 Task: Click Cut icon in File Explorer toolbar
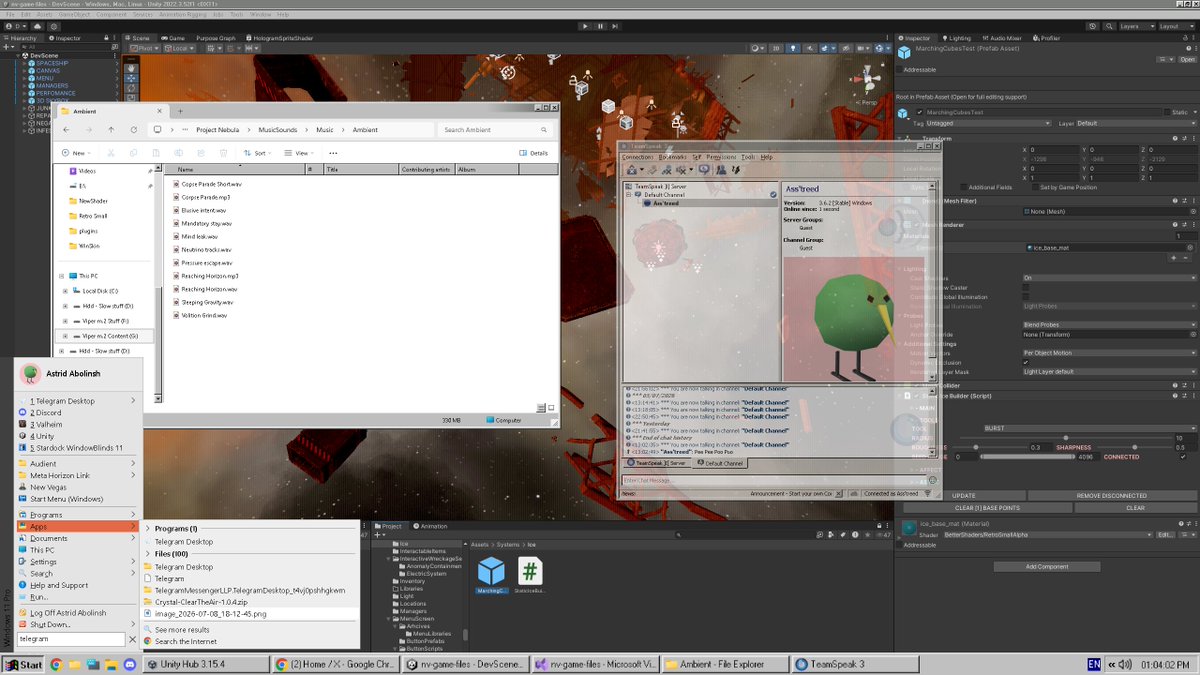tap(109, 153)
